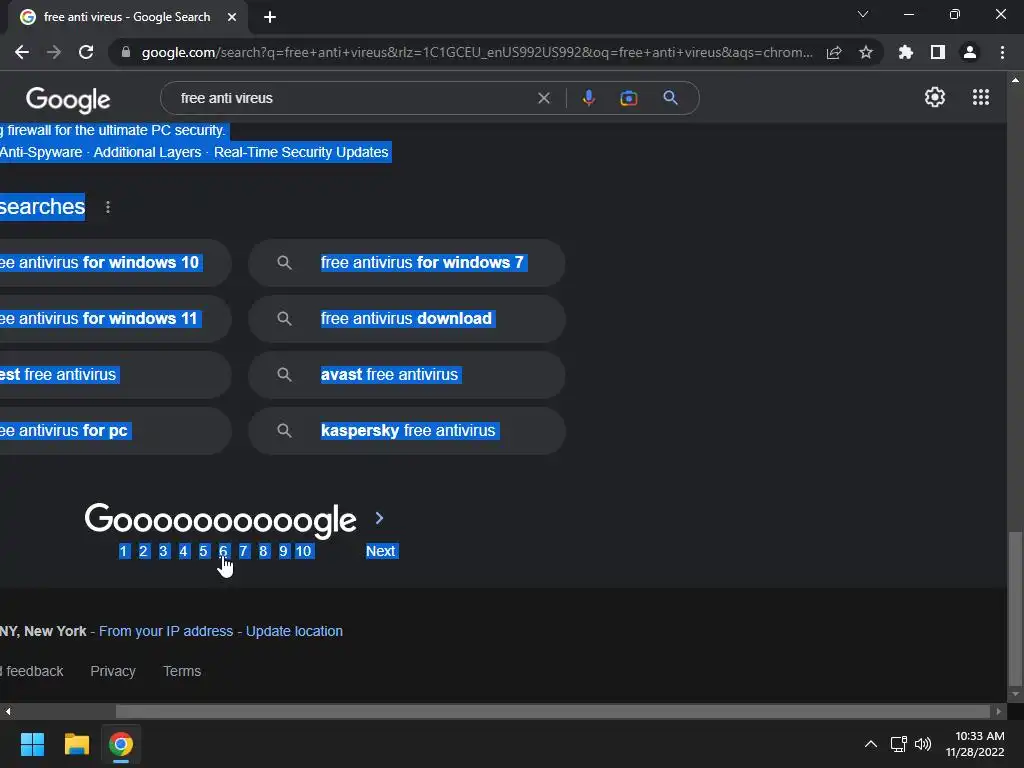Image resolution: width=1024 pixels, height=768 pixels.
Task: Click the address bar URL
Action: (477, 52)
